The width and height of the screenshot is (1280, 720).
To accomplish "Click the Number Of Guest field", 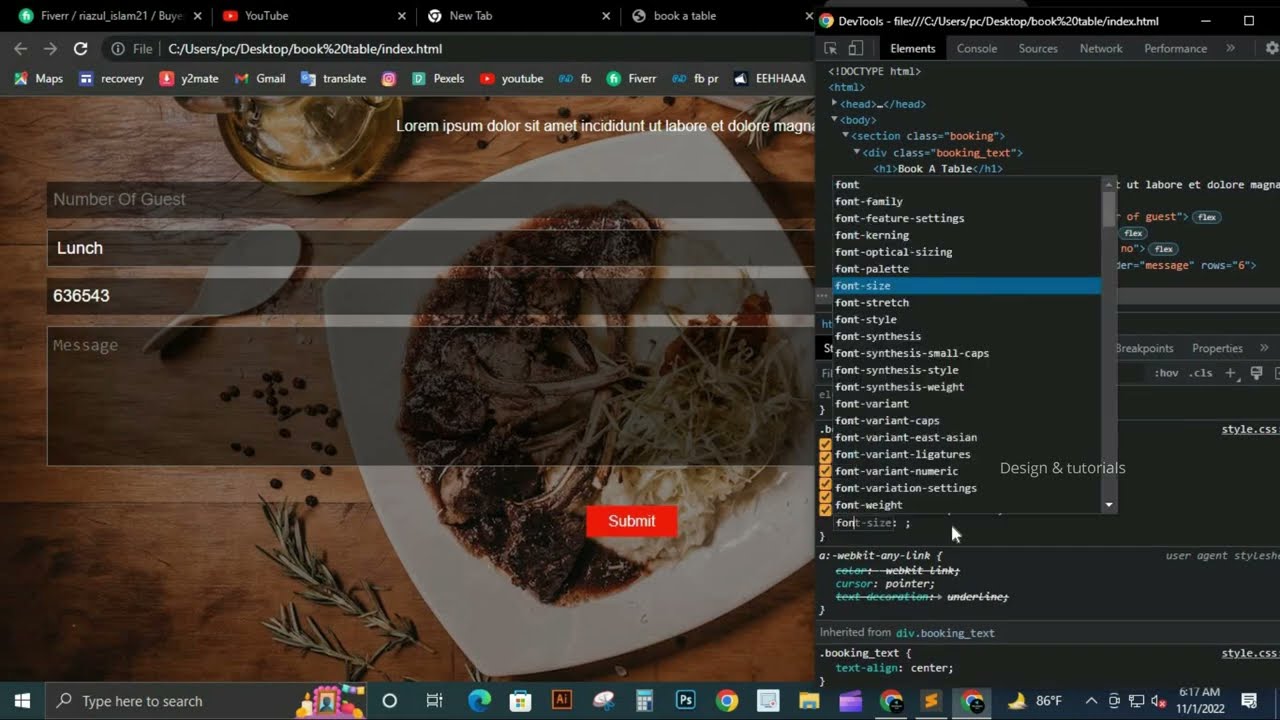I will pos(431,200).
